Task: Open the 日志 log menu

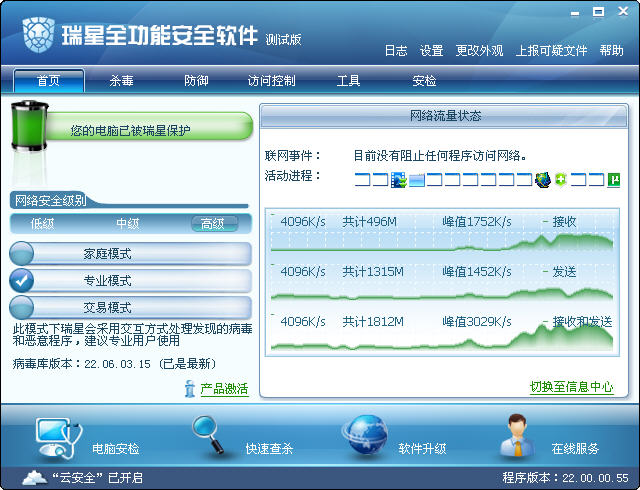Action: 396,51
